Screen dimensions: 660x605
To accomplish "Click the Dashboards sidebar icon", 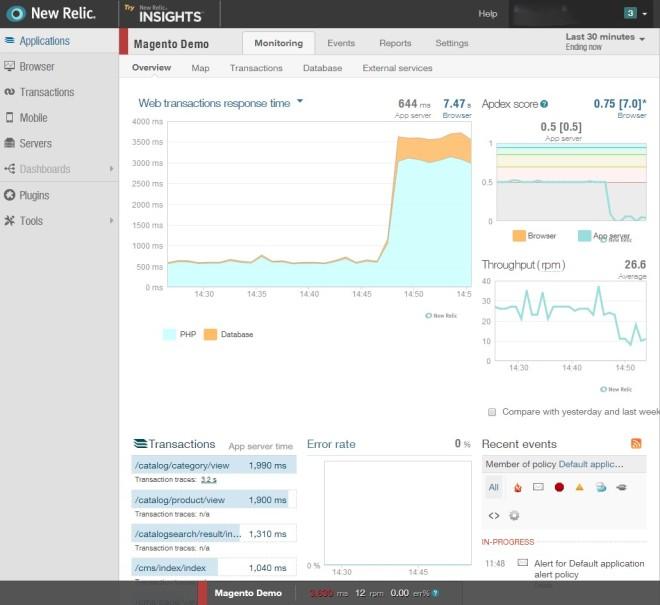I will (9, 169).
